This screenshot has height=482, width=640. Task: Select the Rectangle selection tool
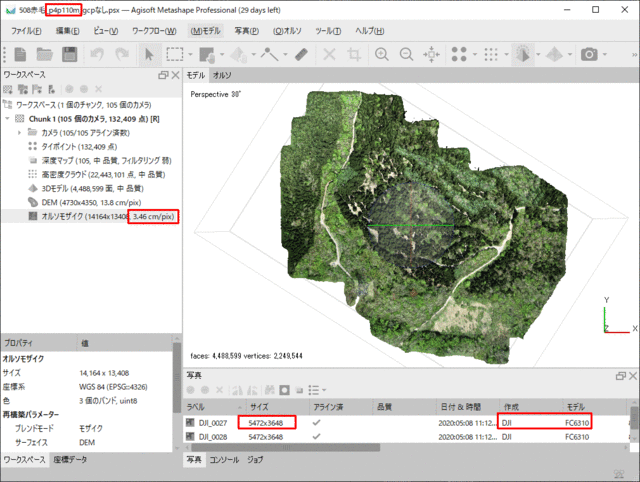click(175, 54)
